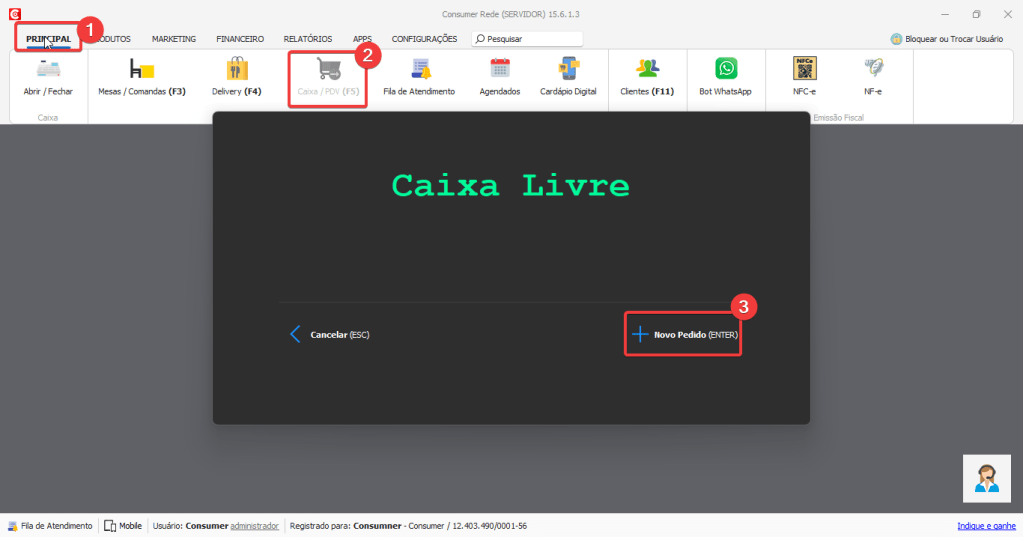
Task: Open the RELATÓRIOS tab
Action: [x=307, y=39]
